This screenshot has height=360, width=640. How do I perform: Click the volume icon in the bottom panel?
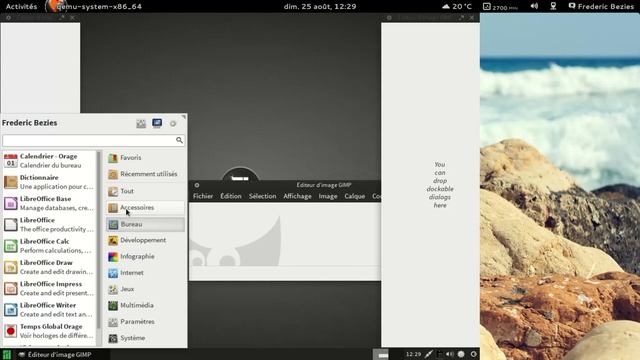[x=450, y=354]
